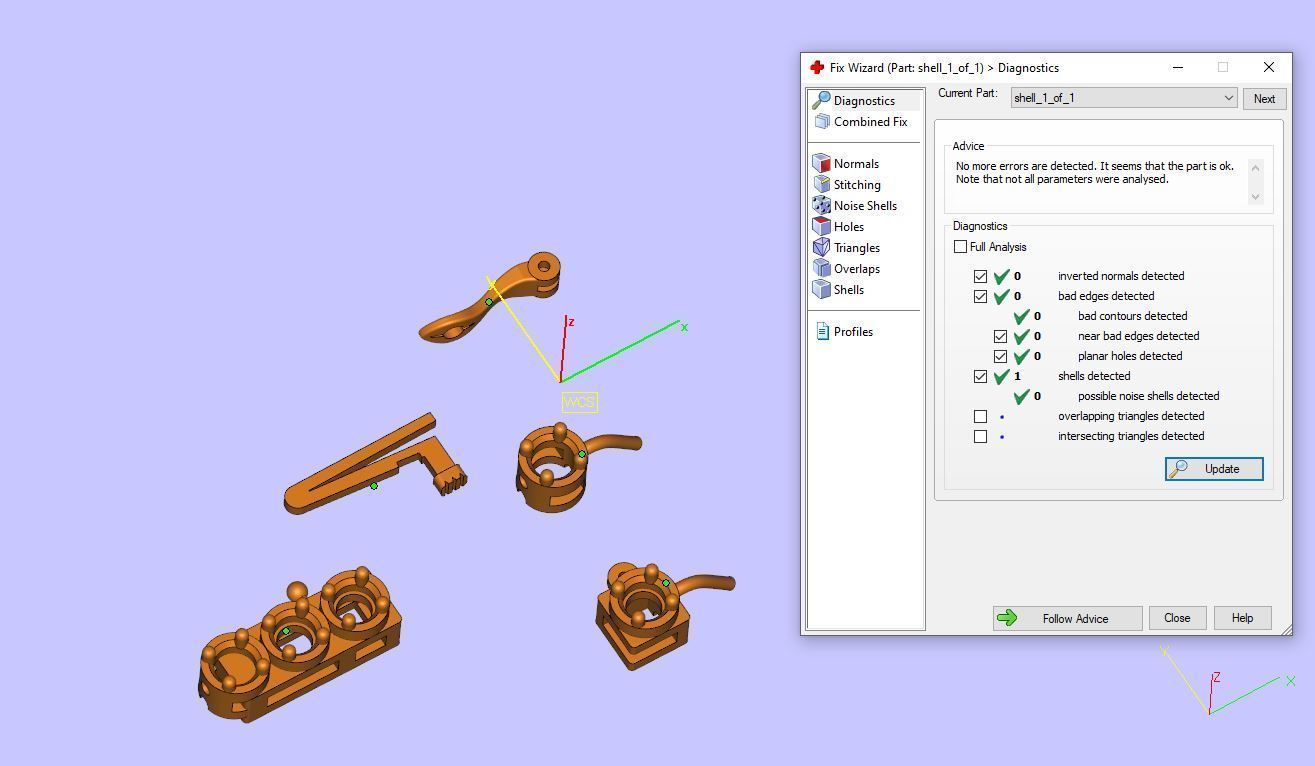Uncheck planar holes detected checkbox
The height and width of the screenshot is (766, 1315).
(1000, 356)
